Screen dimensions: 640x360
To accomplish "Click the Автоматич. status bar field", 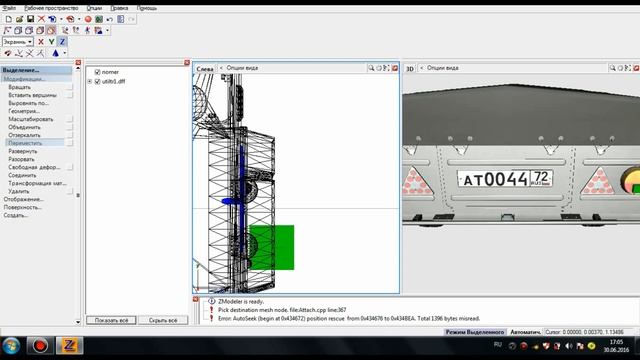I will pos(525,332).
